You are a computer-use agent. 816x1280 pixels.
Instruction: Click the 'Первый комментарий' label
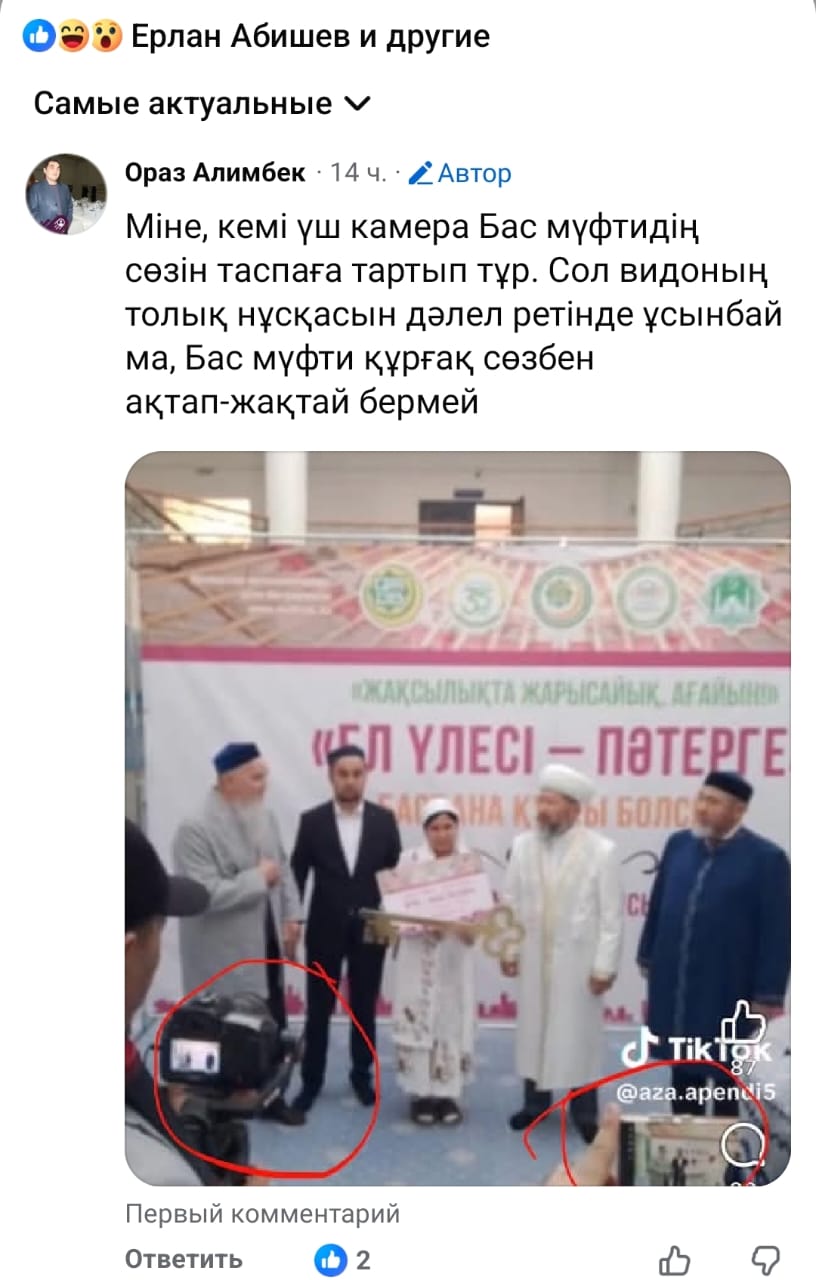(x=263, y=1214)
